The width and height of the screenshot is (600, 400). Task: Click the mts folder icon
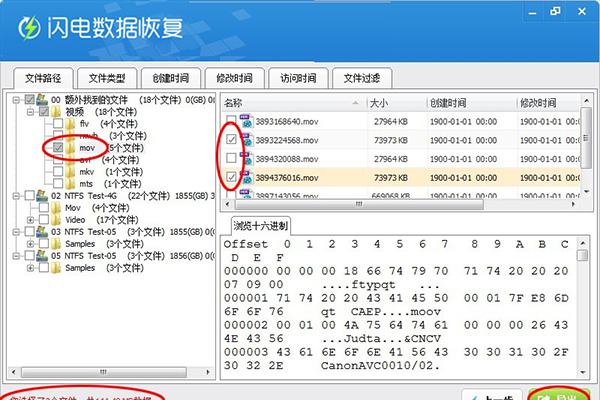tap(70, 184)
